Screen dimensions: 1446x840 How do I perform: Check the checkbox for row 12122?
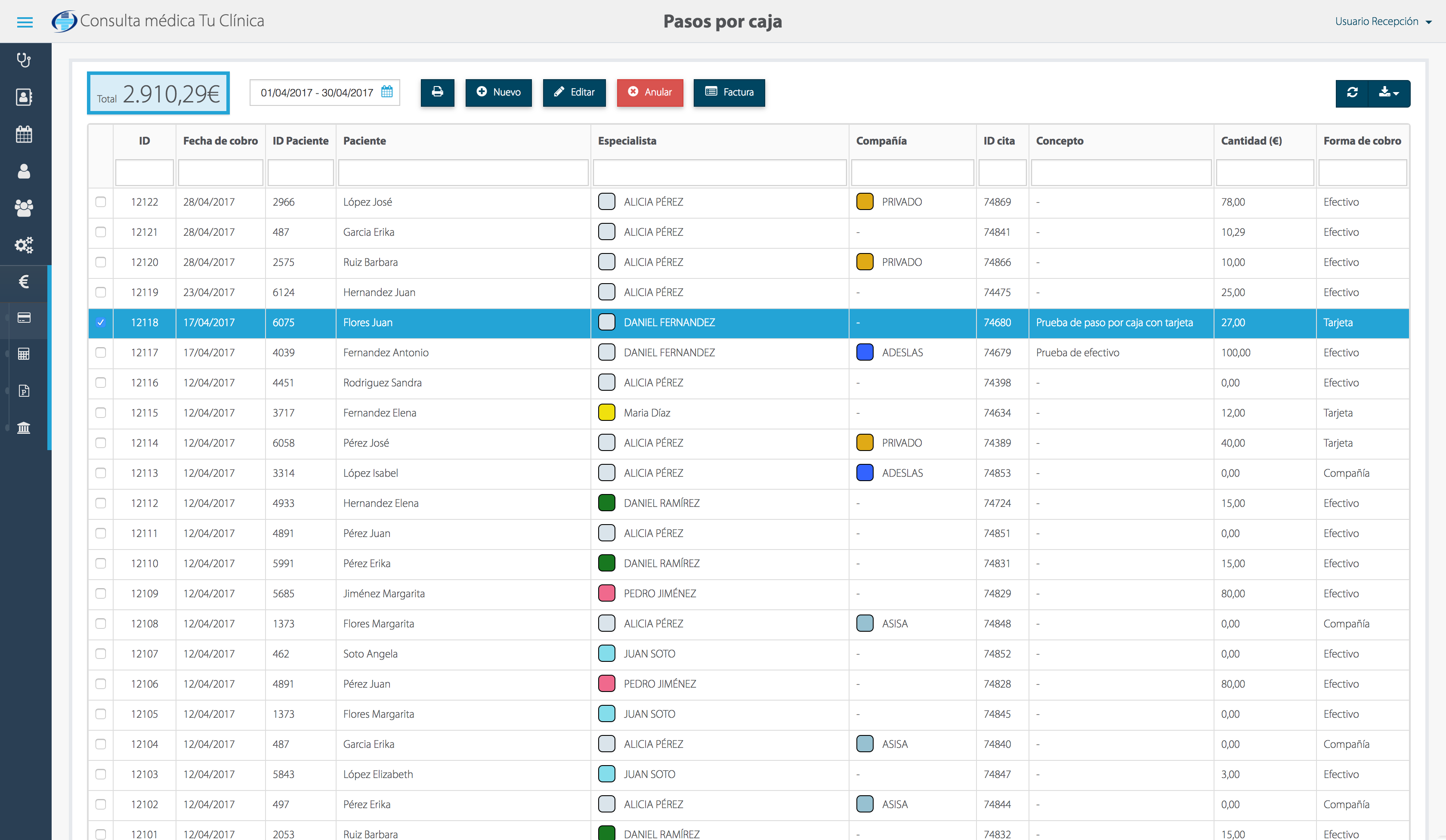tap(101, 202)
